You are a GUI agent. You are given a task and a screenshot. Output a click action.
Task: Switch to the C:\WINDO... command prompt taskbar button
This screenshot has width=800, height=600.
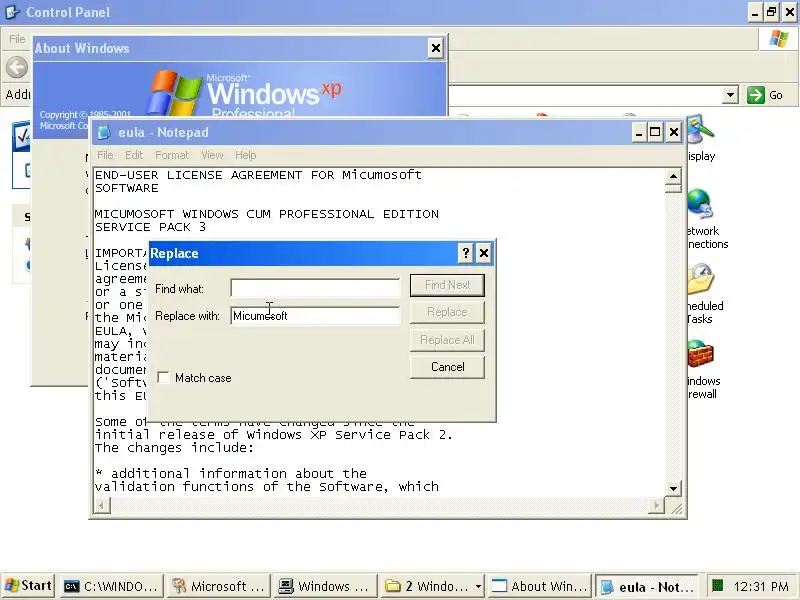[x=111, y=587]
